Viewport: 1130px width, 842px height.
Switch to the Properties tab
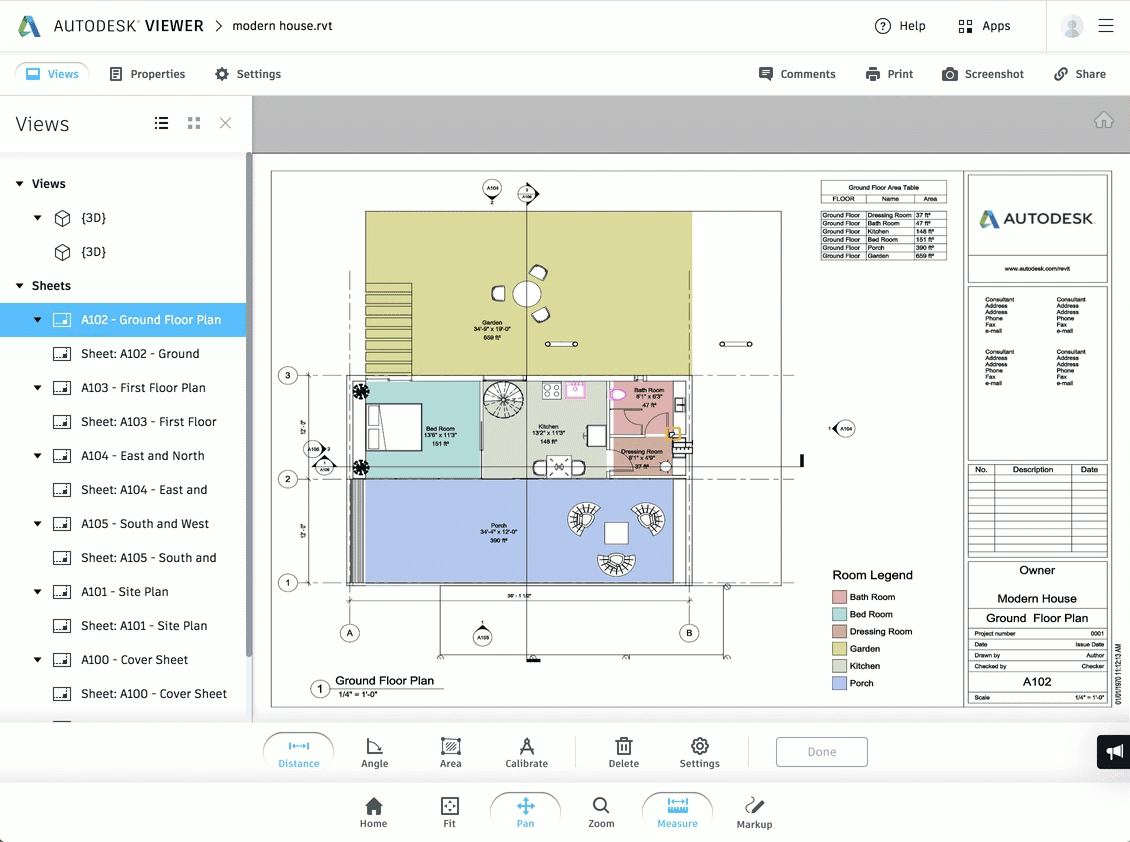coord(147,74)
